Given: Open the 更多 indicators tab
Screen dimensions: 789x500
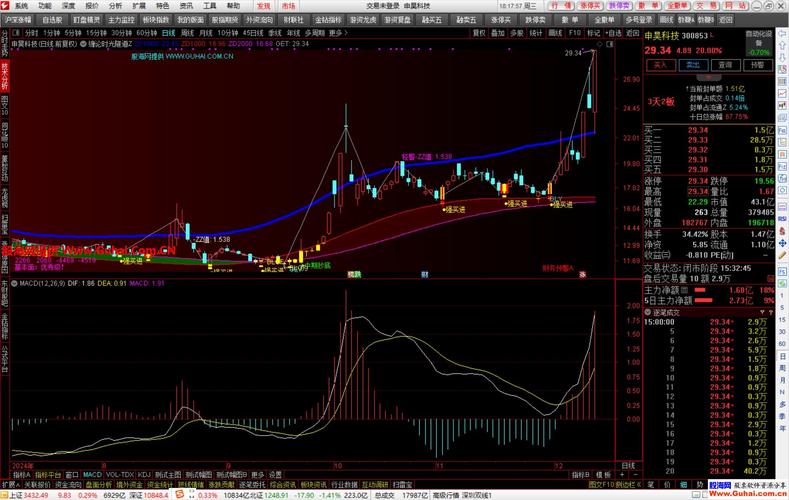Looking at the screenshot, I should click(257, 474).
